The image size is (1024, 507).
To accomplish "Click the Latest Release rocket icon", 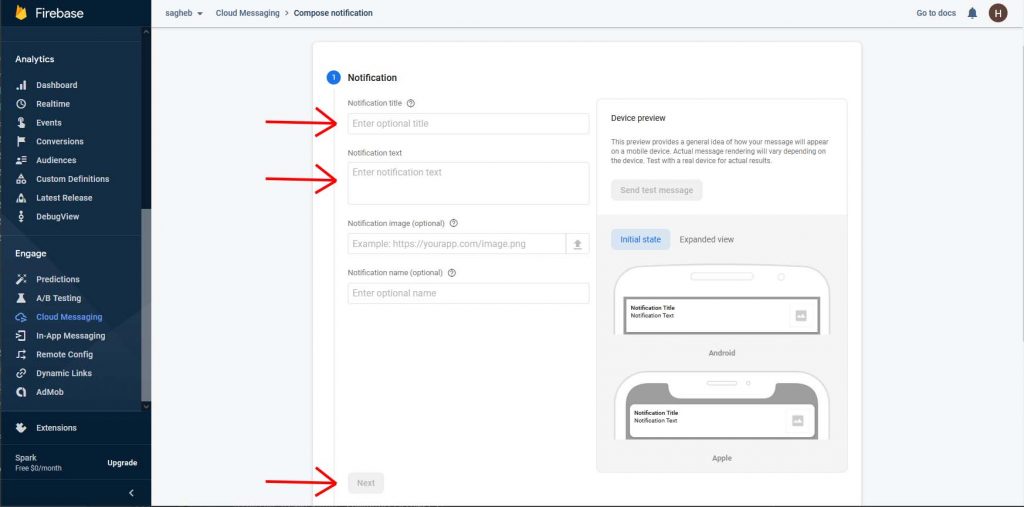I will click(x=22, y=198).
